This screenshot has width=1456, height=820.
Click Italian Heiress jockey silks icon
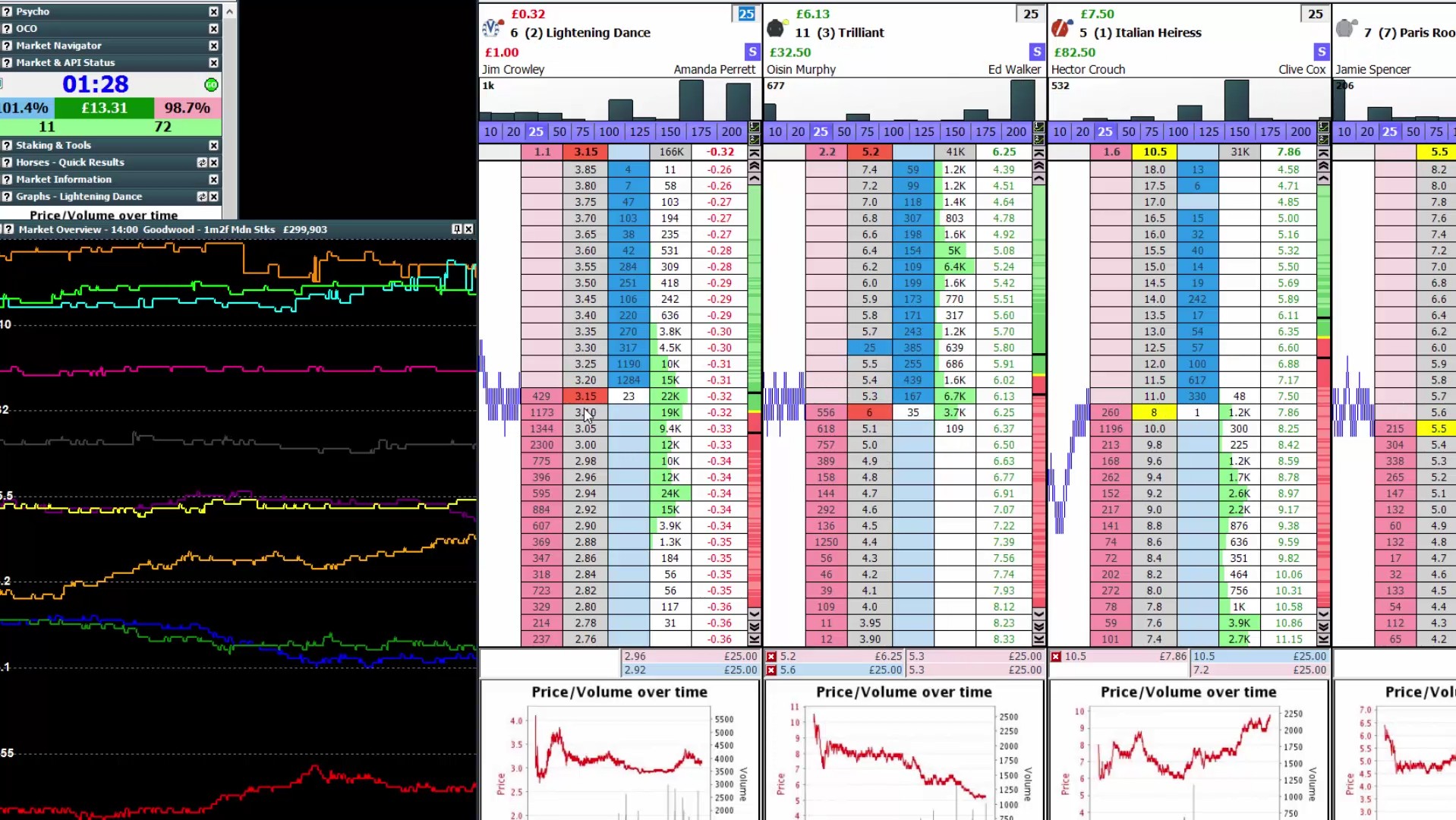tap(1060, 29)
